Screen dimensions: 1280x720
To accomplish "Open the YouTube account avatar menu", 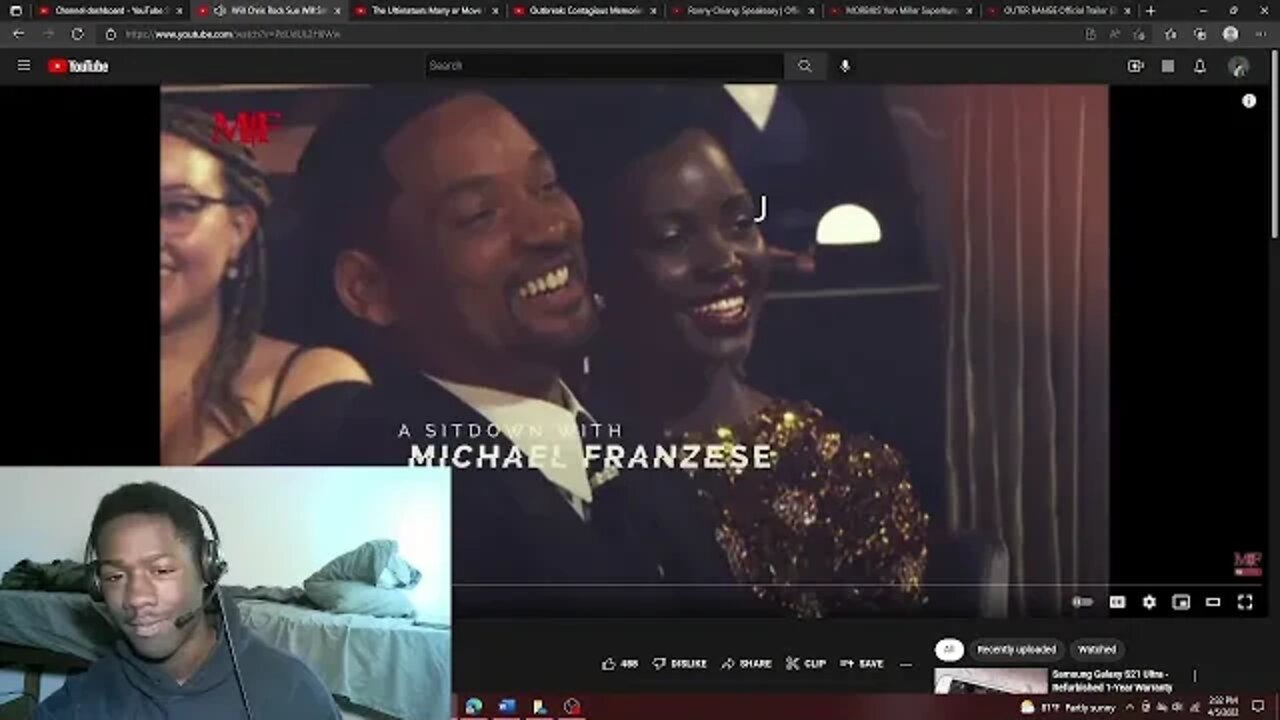I will click(1239, 66).
